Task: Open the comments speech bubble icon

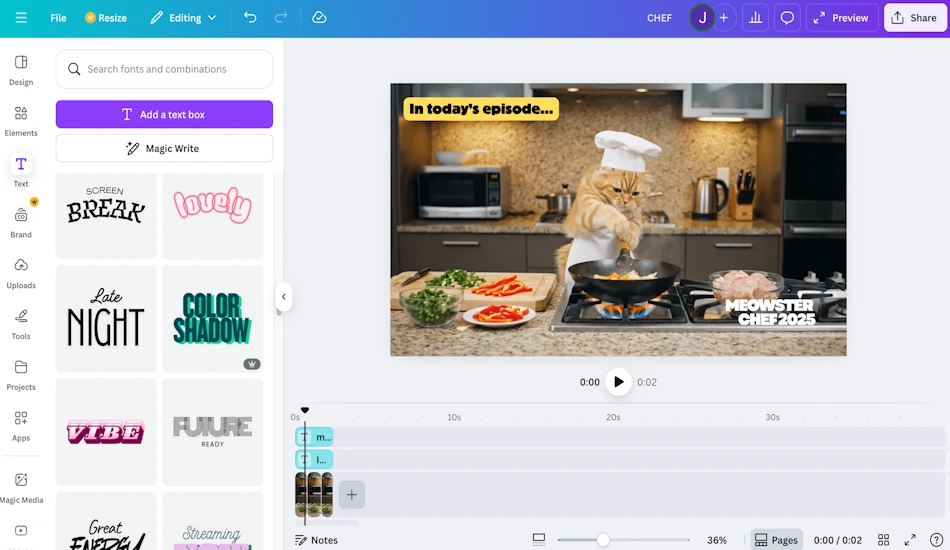Action: (x=787, y=18)
